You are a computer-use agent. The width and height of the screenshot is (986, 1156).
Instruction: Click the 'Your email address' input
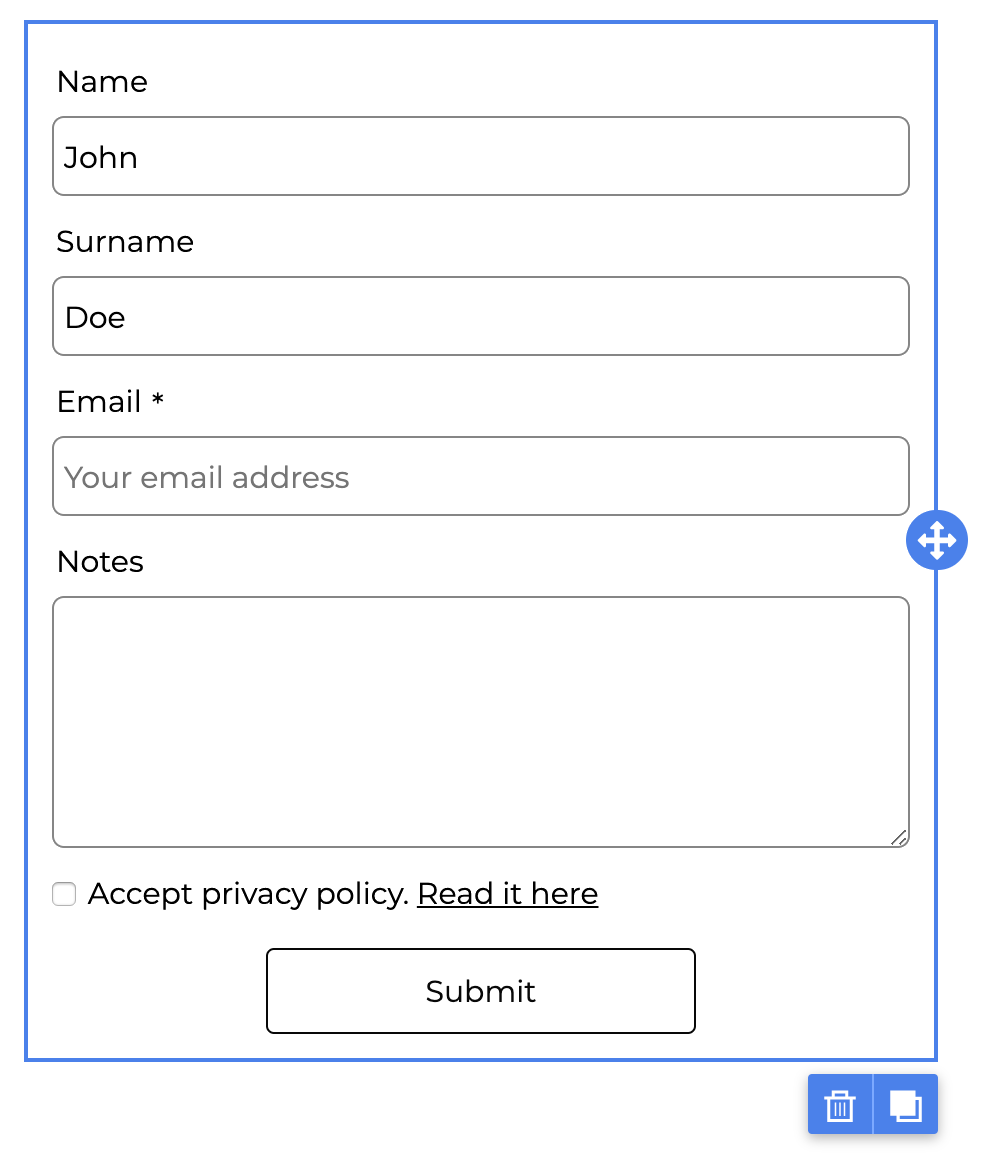coord(480,477)
